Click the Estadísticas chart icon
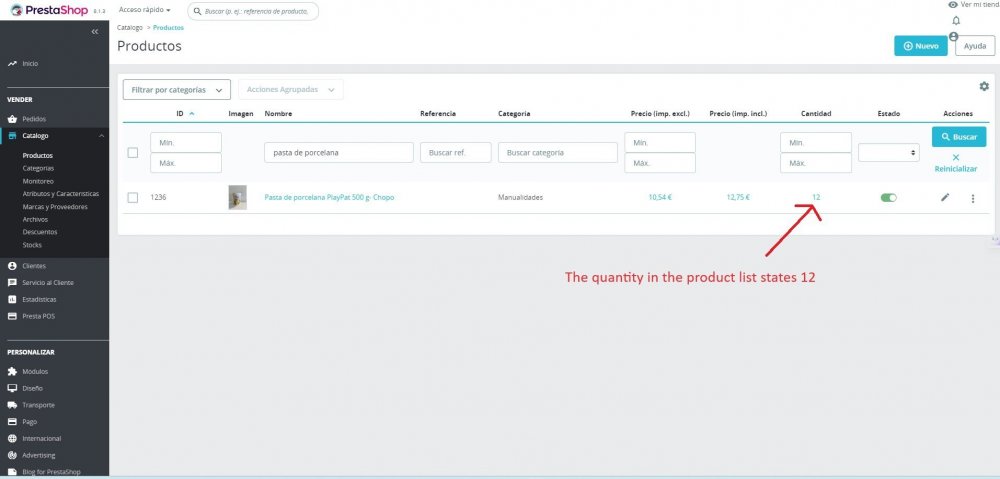 tap(12, 299)
